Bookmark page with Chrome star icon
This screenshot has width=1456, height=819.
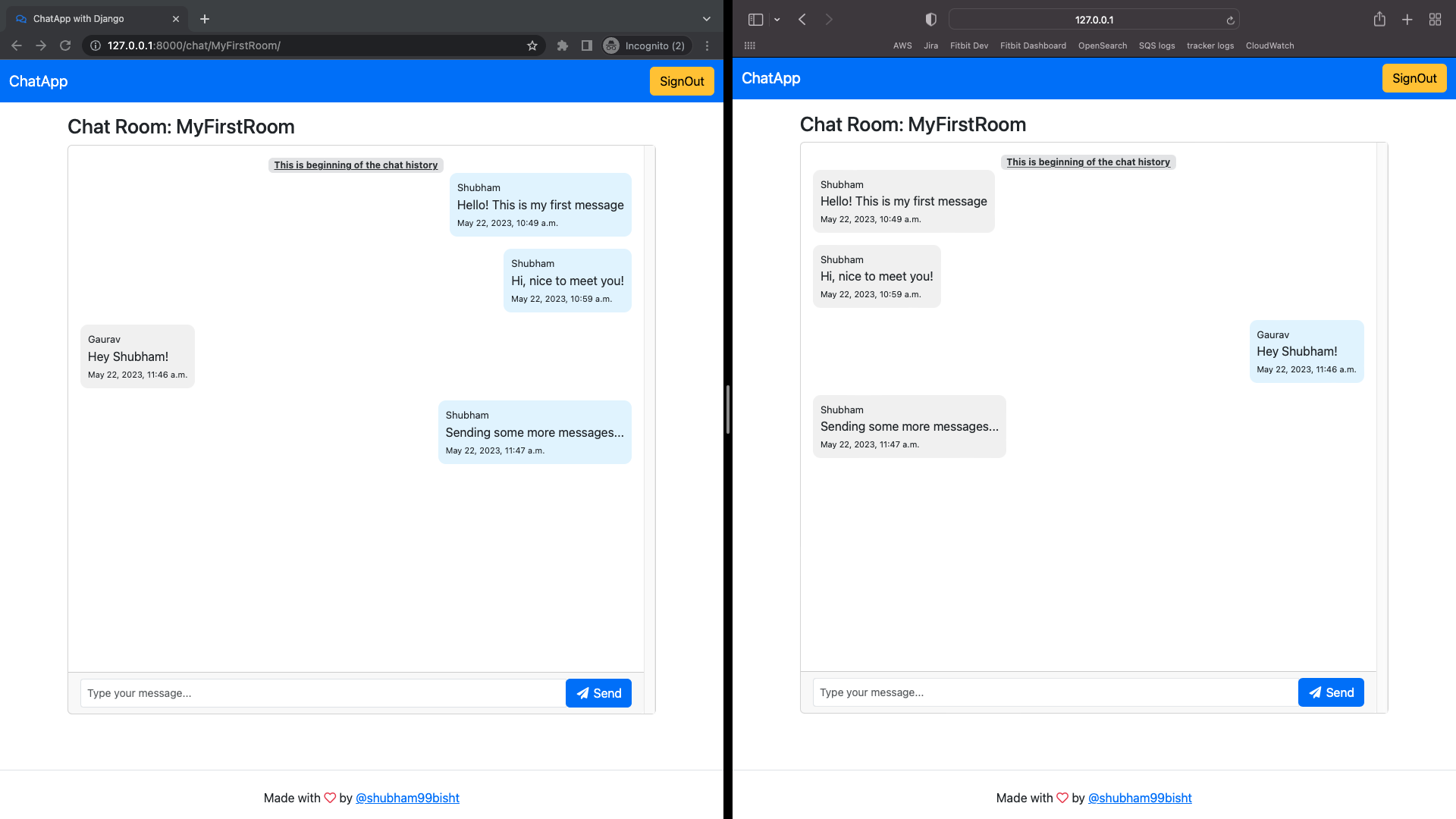coord(532,45)
